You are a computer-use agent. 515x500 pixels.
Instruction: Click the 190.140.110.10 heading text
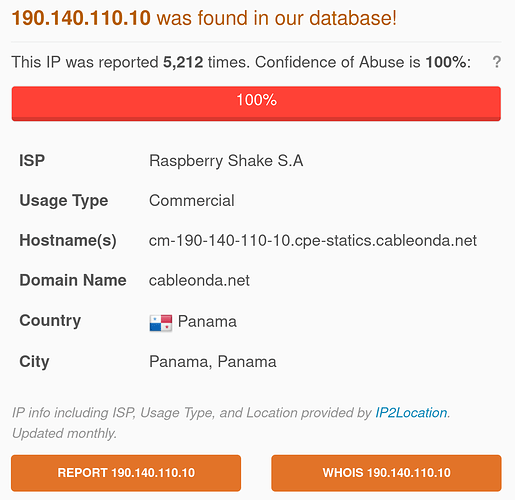tap(81, 18)
